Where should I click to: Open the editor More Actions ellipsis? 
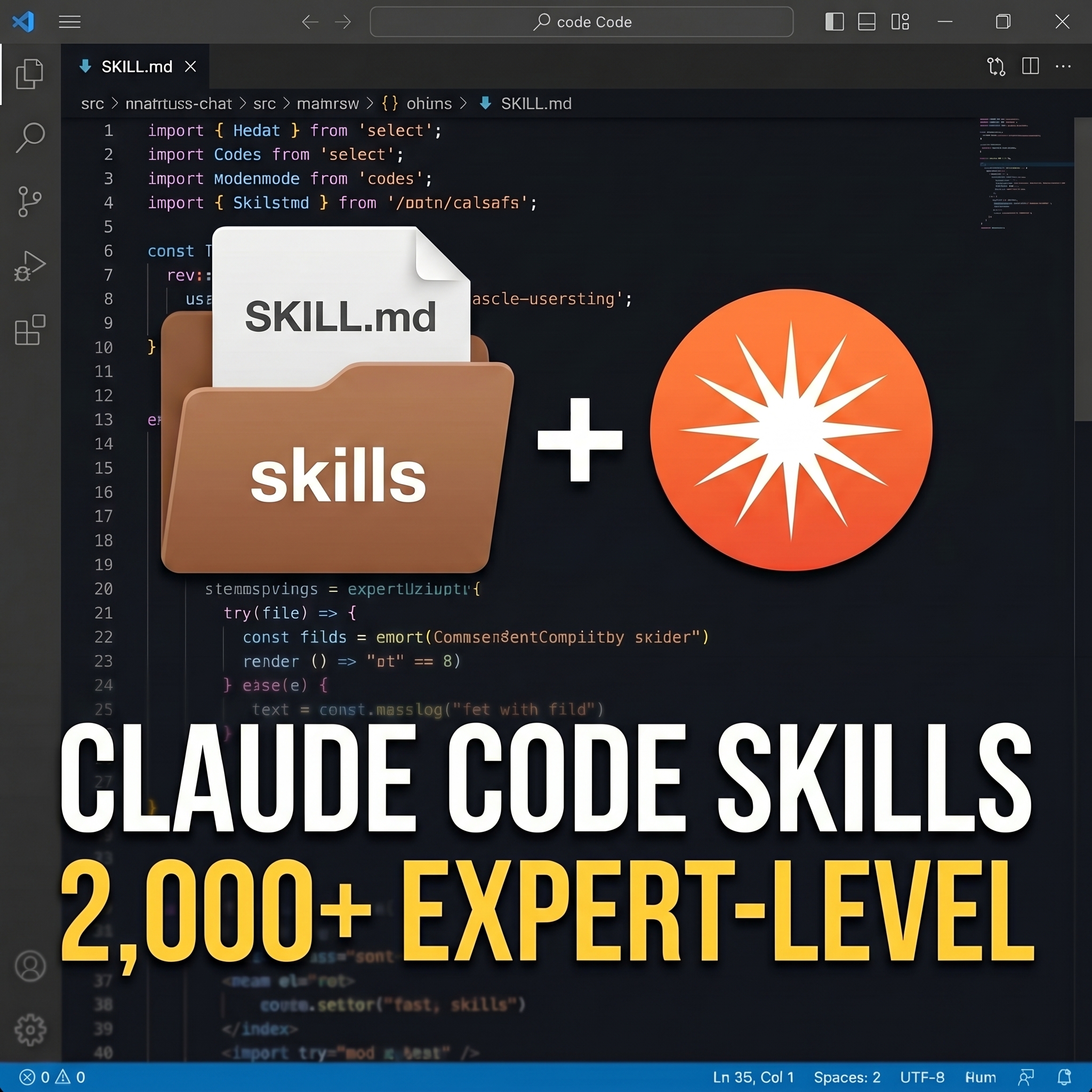(x=1063, y=67)
